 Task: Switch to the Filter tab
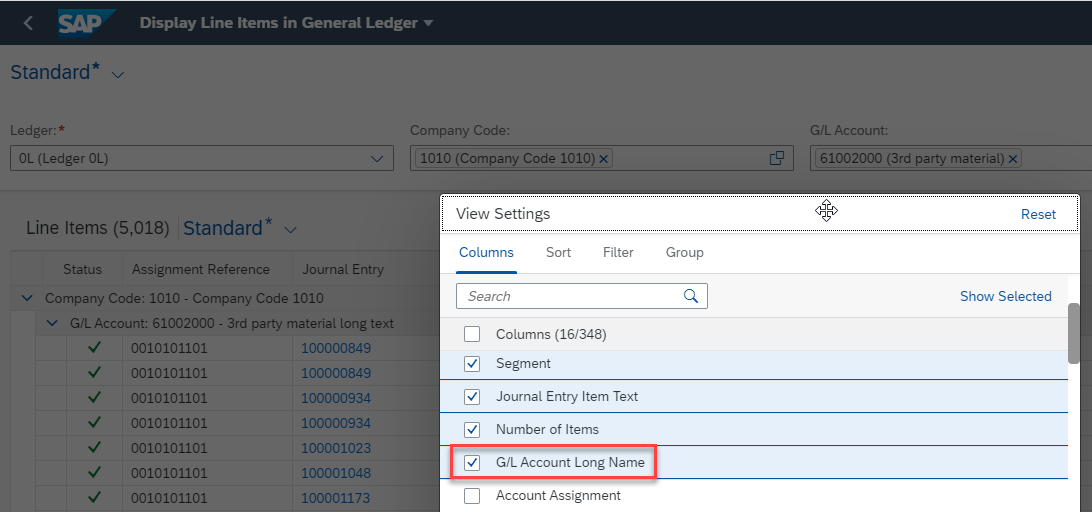tap(618, 252)
